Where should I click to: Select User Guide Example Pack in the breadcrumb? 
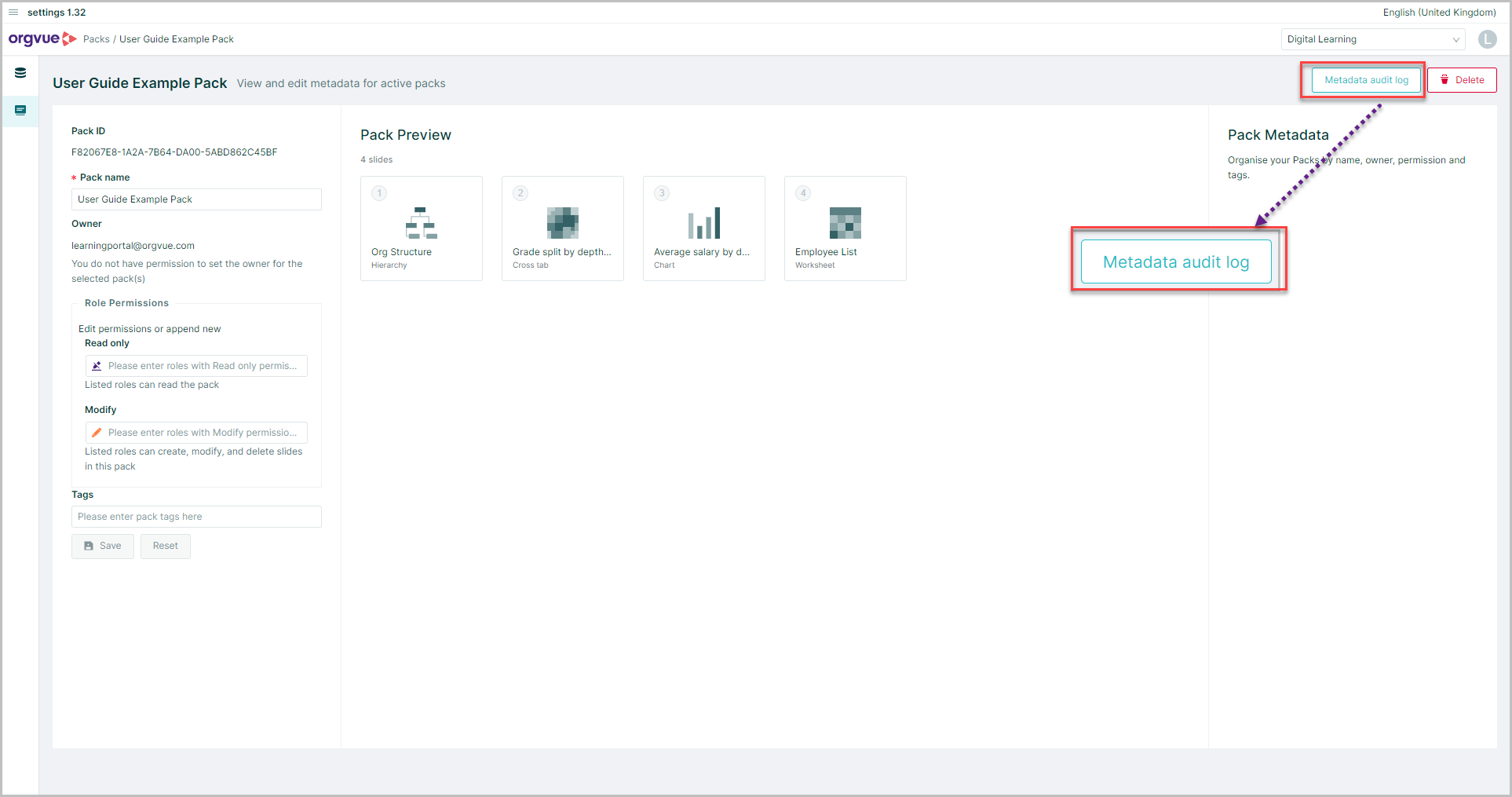[176, 38]
